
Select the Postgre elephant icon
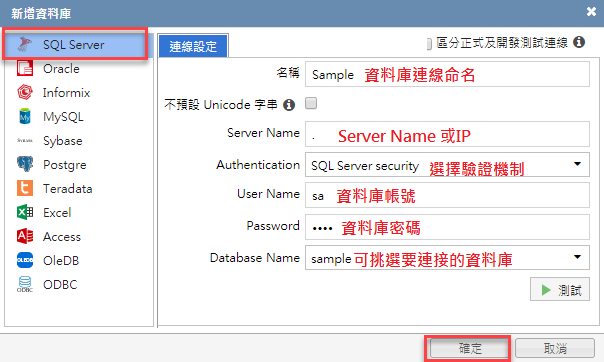point(25,164)
